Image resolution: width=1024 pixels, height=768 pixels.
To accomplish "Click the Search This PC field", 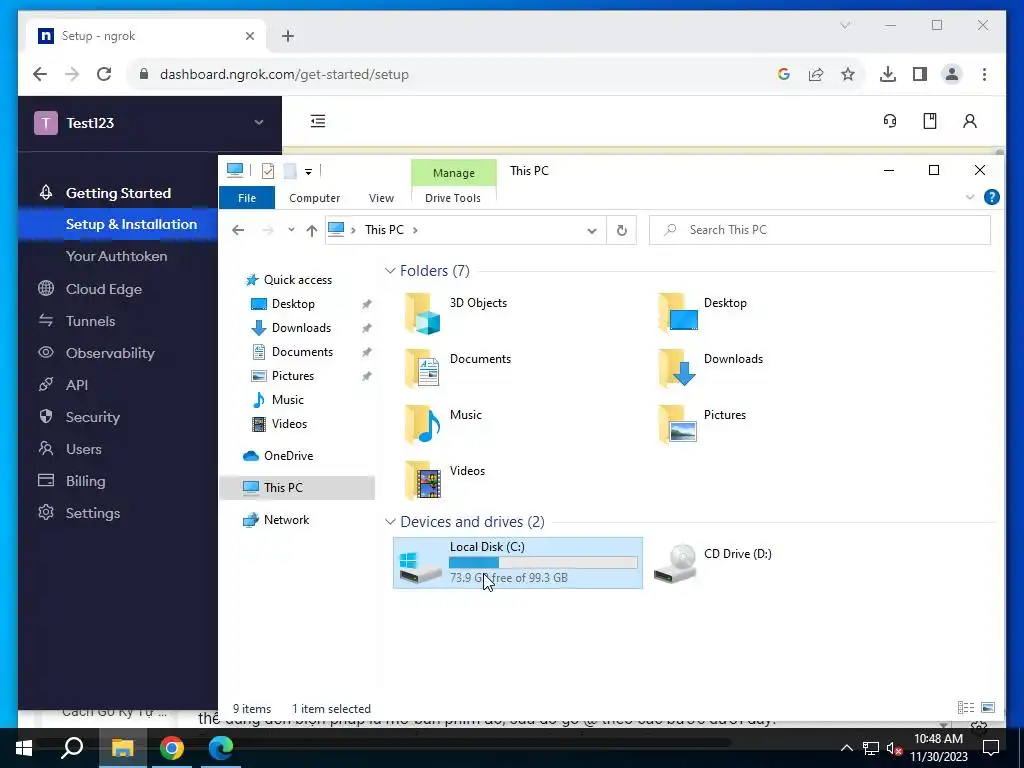I will coord(820,230).
